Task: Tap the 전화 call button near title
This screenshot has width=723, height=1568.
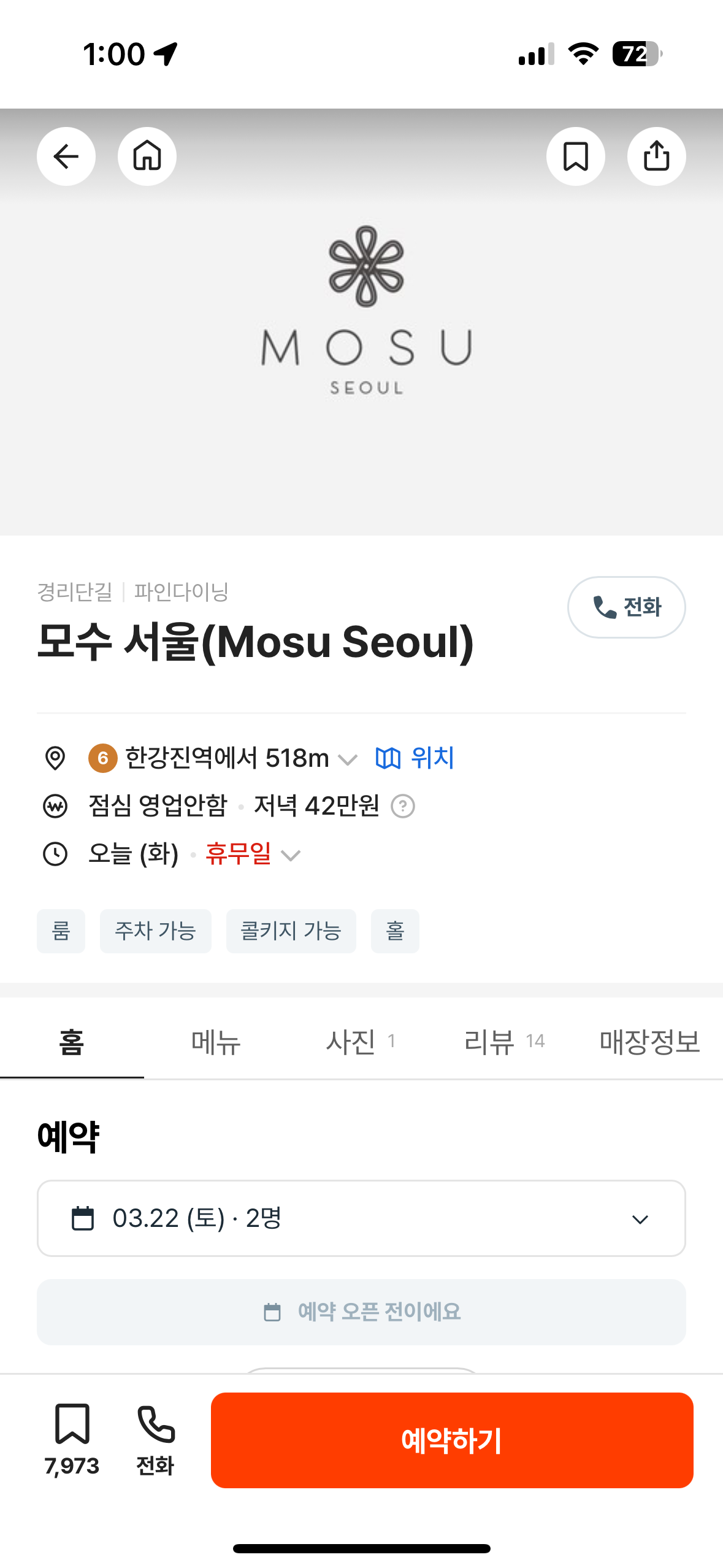Action: click(x=626, y=607)
